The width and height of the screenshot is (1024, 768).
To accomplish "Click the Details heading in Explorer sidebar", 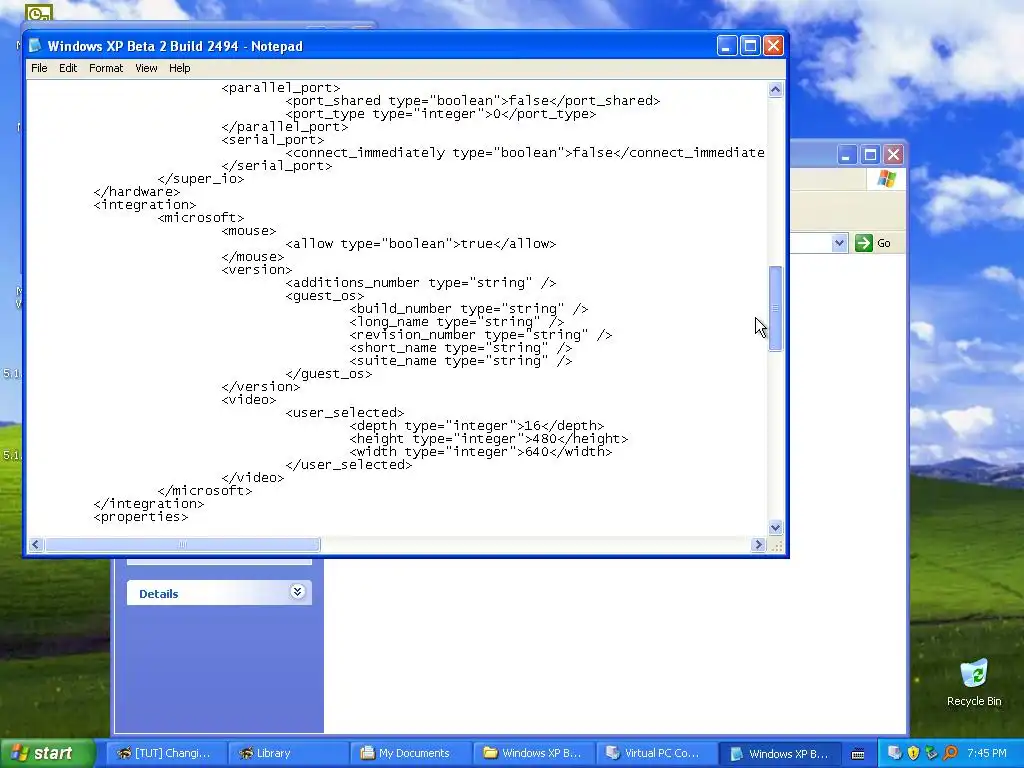I will (x=159, y=594).
